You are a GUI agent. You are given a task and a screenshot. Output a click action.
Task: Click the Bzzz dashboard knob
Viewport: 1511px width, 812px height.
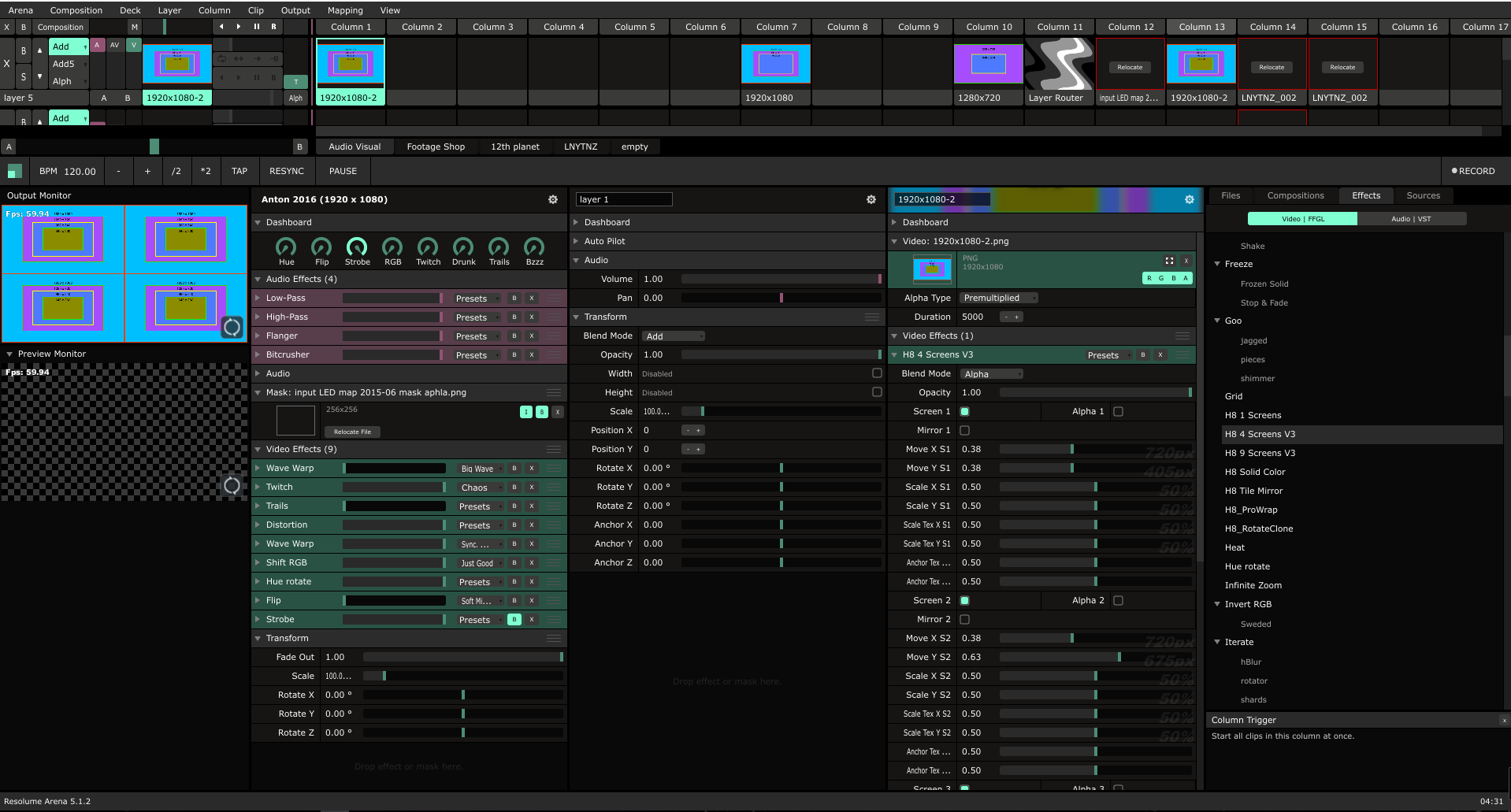pyautogui.click(x=534, y=247)
